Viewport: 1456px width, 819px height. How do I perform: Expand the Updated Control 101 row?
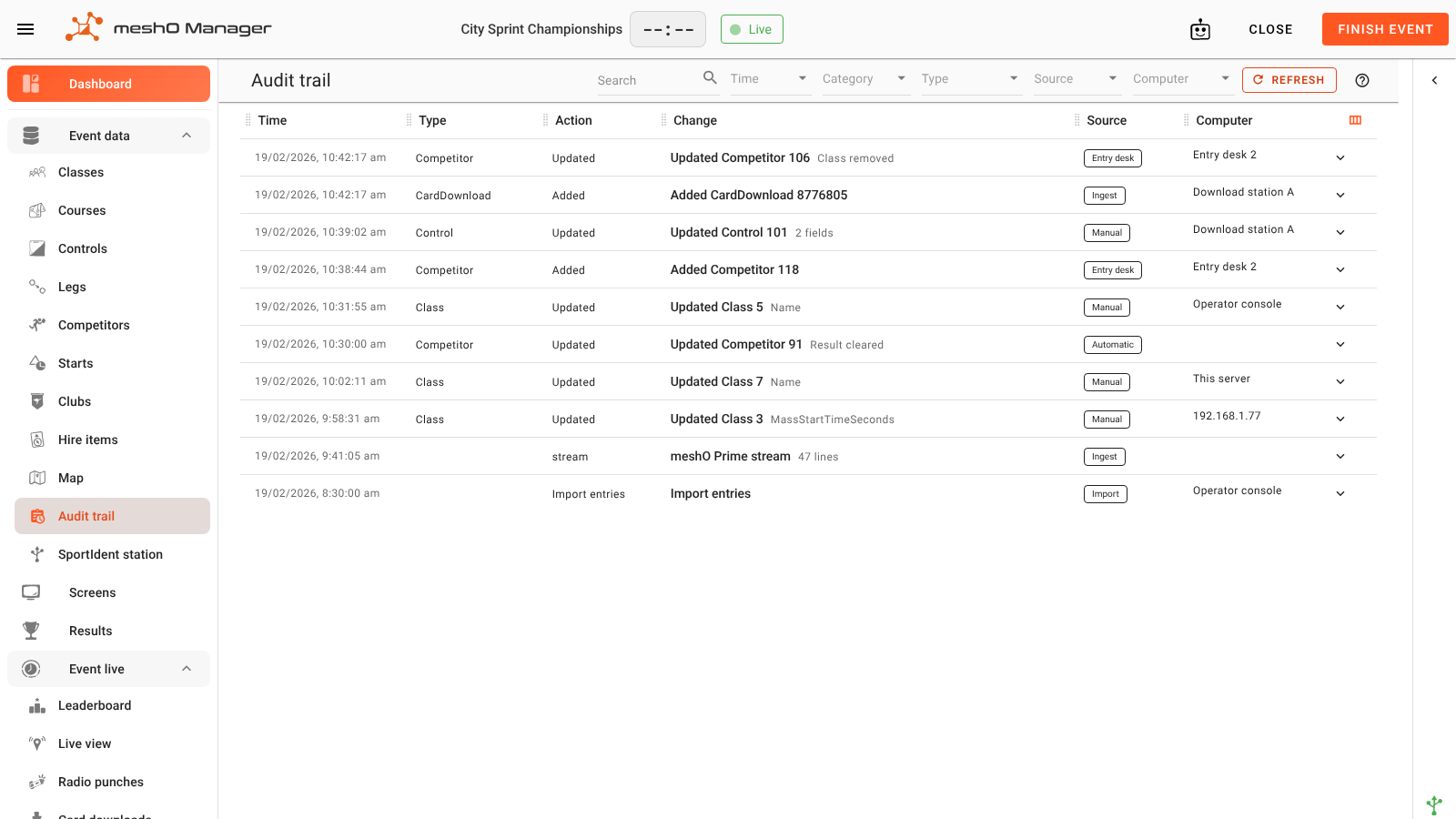[1340, 233]
